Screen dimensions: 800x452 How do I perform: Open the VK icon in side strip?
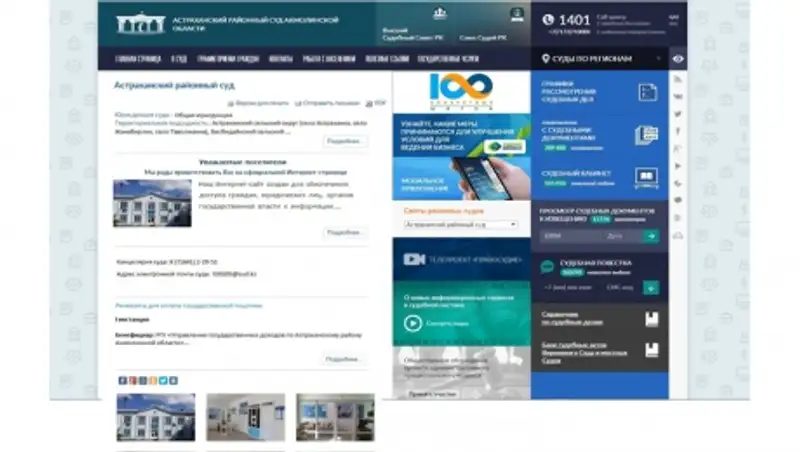pyautogui.click(x=678, y=96)
